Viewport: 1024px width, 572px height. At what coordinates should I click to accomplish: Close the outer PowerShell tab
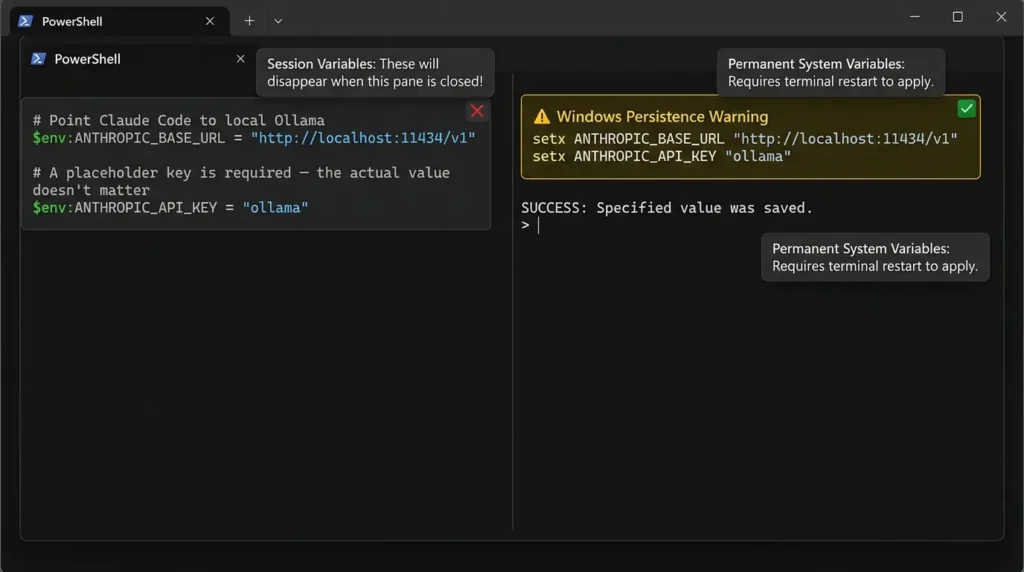pyautogui.click(x=210, y=21)
